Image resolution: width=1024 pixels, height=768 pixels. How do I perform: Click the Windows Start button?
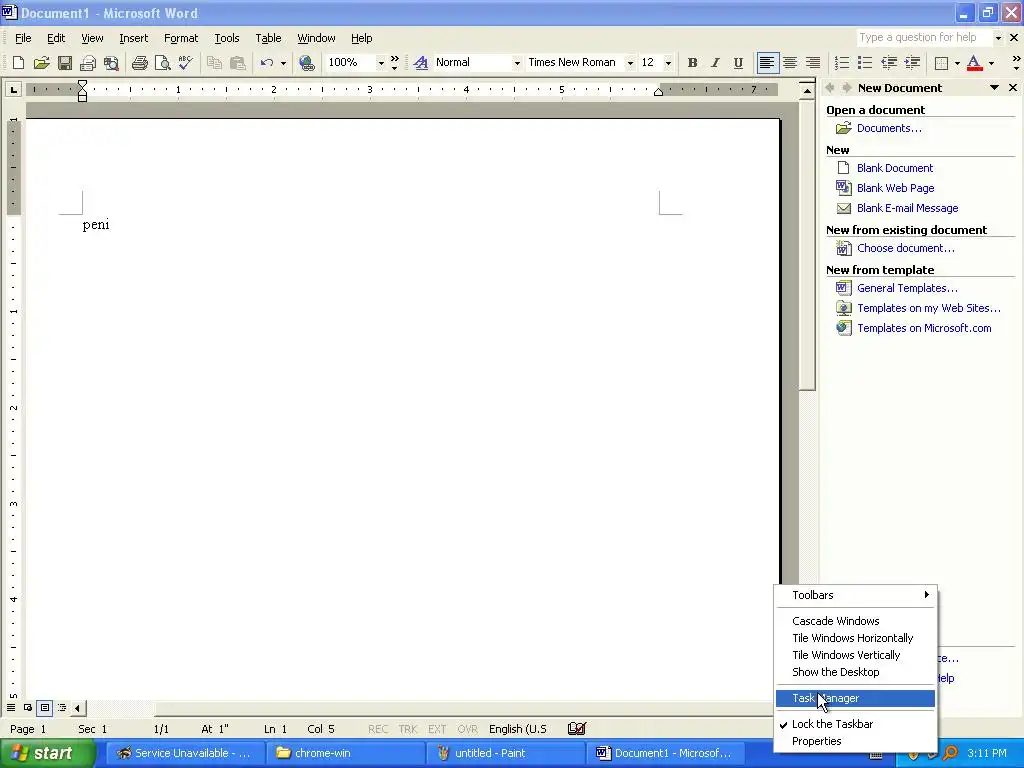(x=47, y=753)
